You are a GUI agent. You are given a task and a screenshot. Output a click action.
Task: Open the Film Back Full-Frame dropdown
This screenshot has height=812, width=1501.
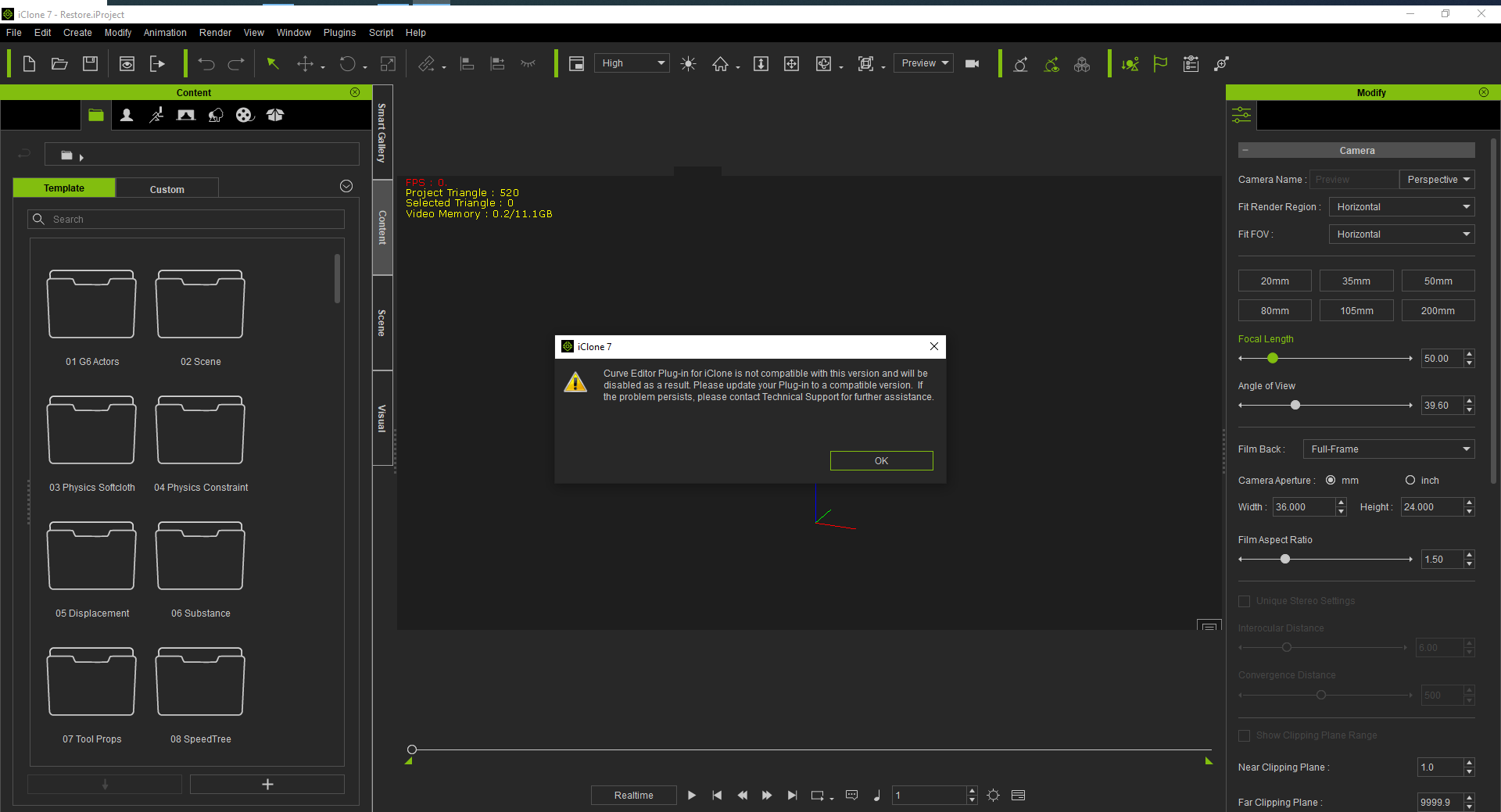point(1389,449)
